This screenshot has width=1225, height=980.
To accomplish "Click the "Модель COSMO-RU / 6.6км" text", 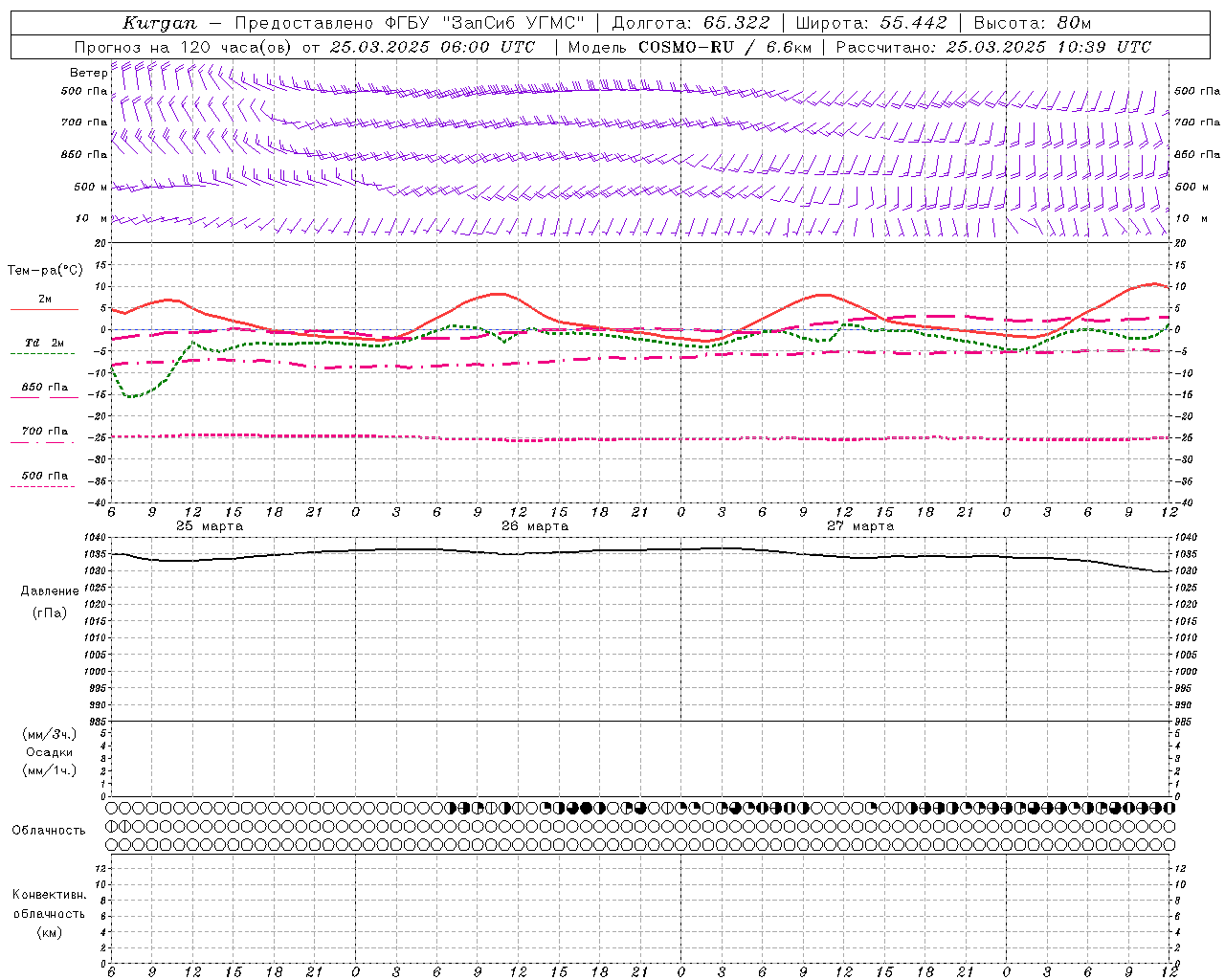I will pyautogui.click(x=690, y=47).
